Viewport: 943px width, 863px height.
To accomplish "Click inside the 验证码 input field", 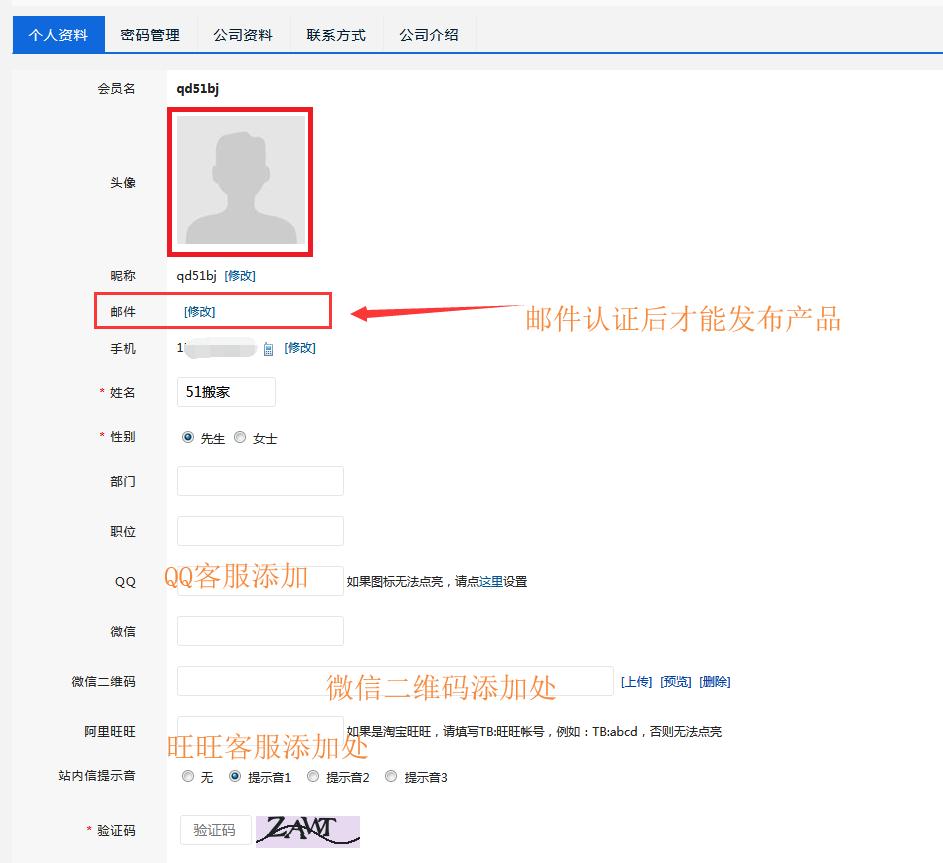I will point(215,831).
